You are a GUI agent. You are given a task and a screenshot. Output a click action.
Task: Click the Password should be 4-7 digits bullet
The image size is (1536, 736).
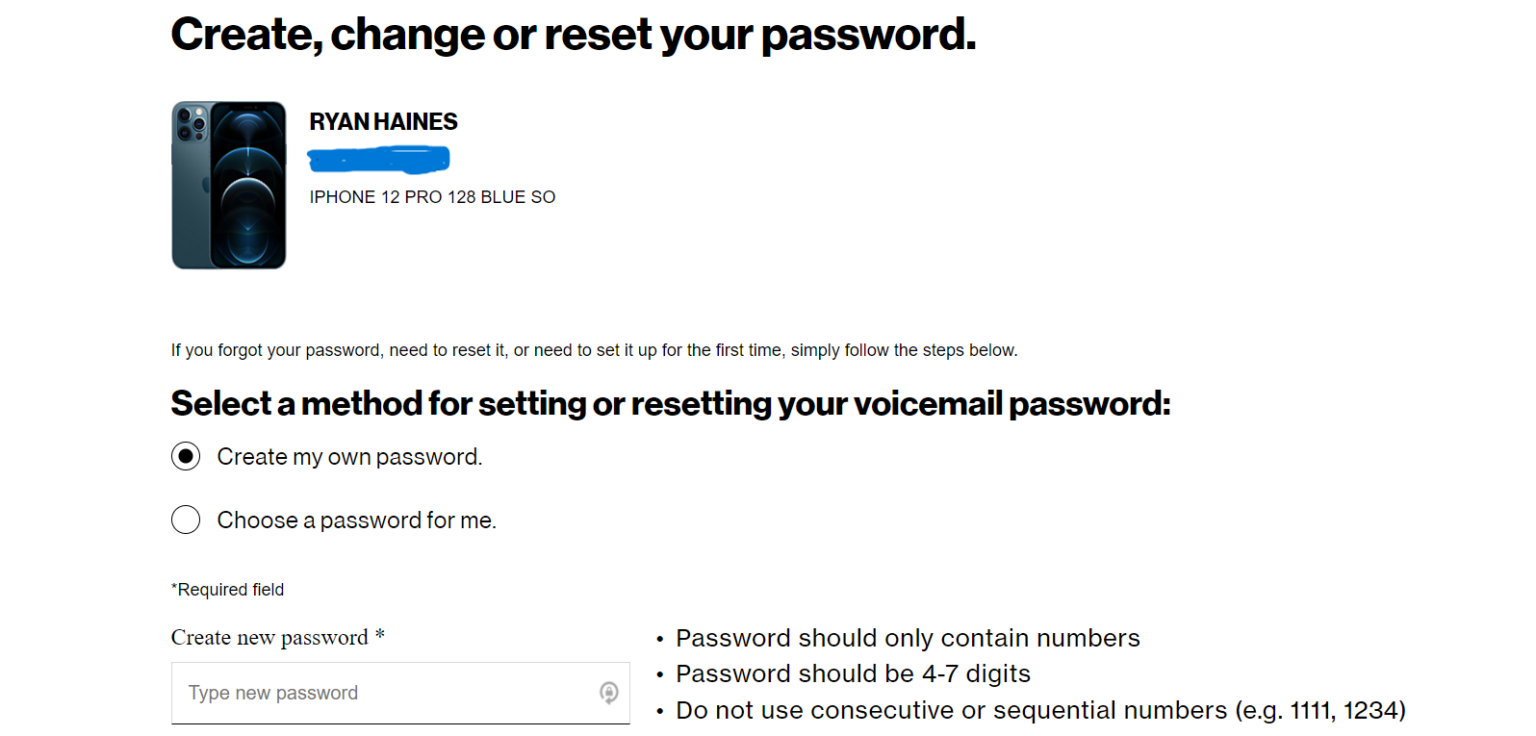(853, 673)
